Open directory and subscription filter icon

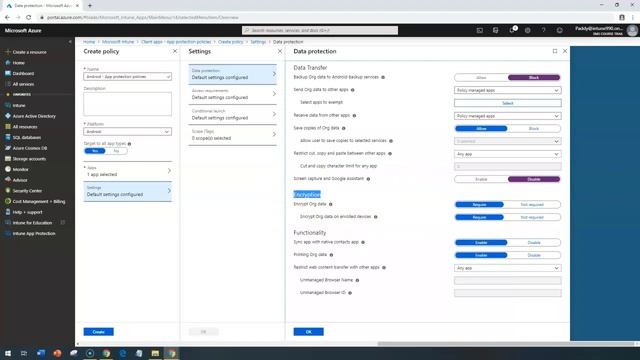click(496, 30)
